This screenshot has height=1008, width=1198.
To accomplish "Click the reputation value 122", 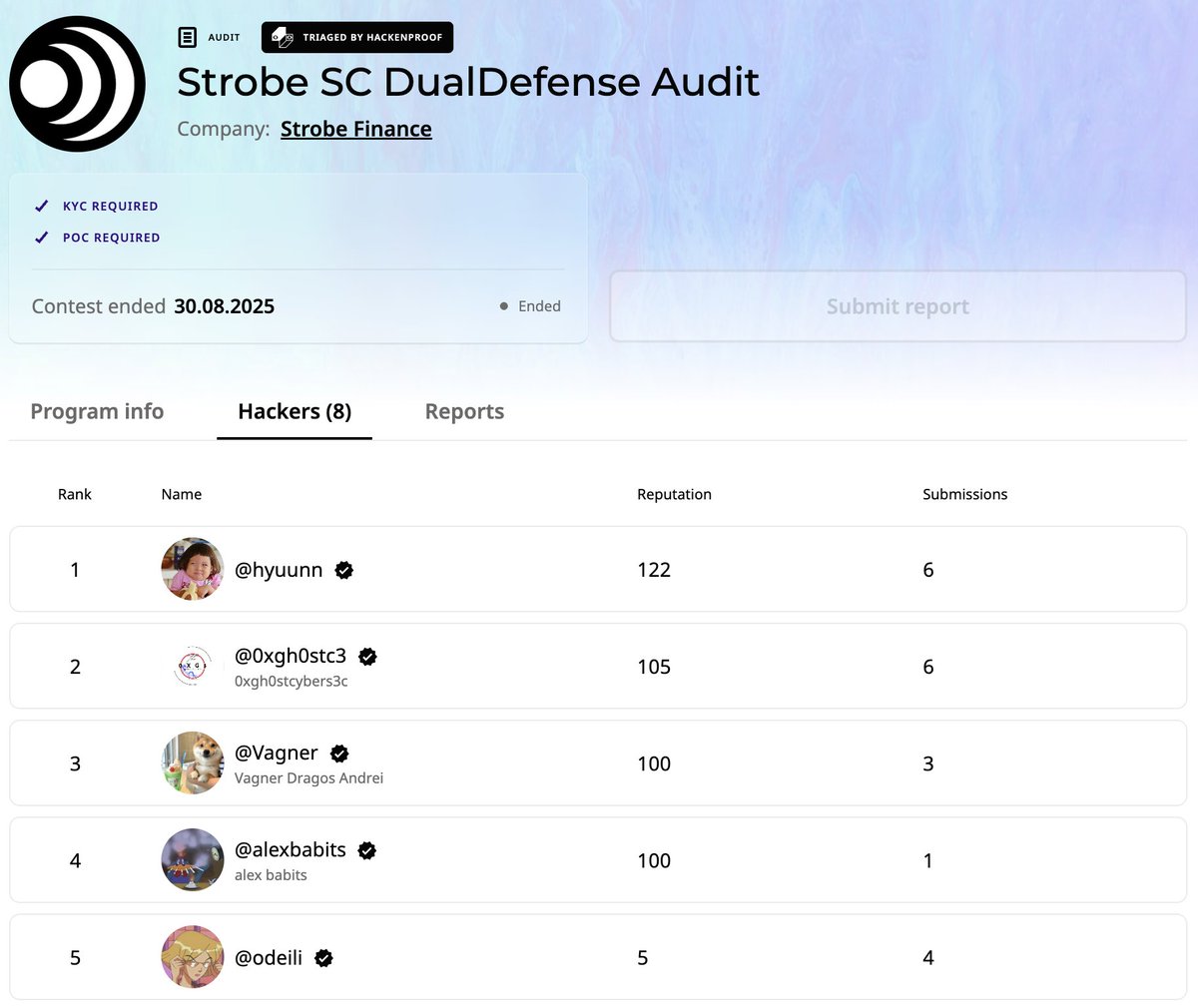I will (x=654, y=570).
